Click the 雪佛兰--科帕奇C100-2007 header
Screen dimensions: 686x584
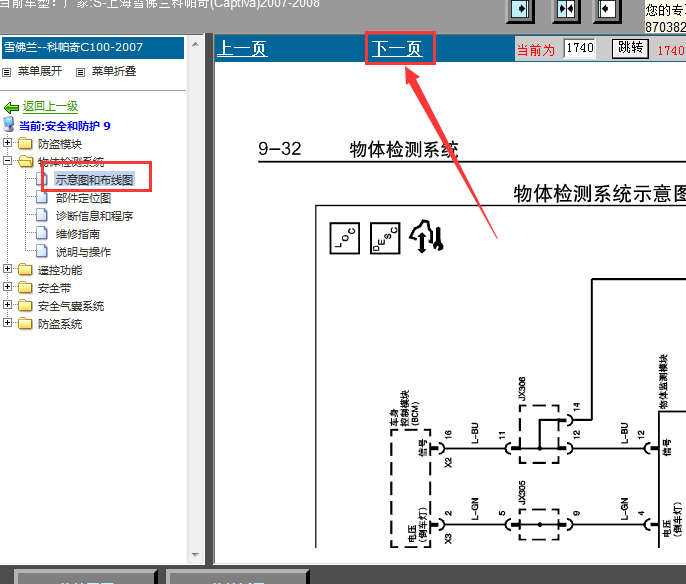pyautogui.click(x=93, y=47)
